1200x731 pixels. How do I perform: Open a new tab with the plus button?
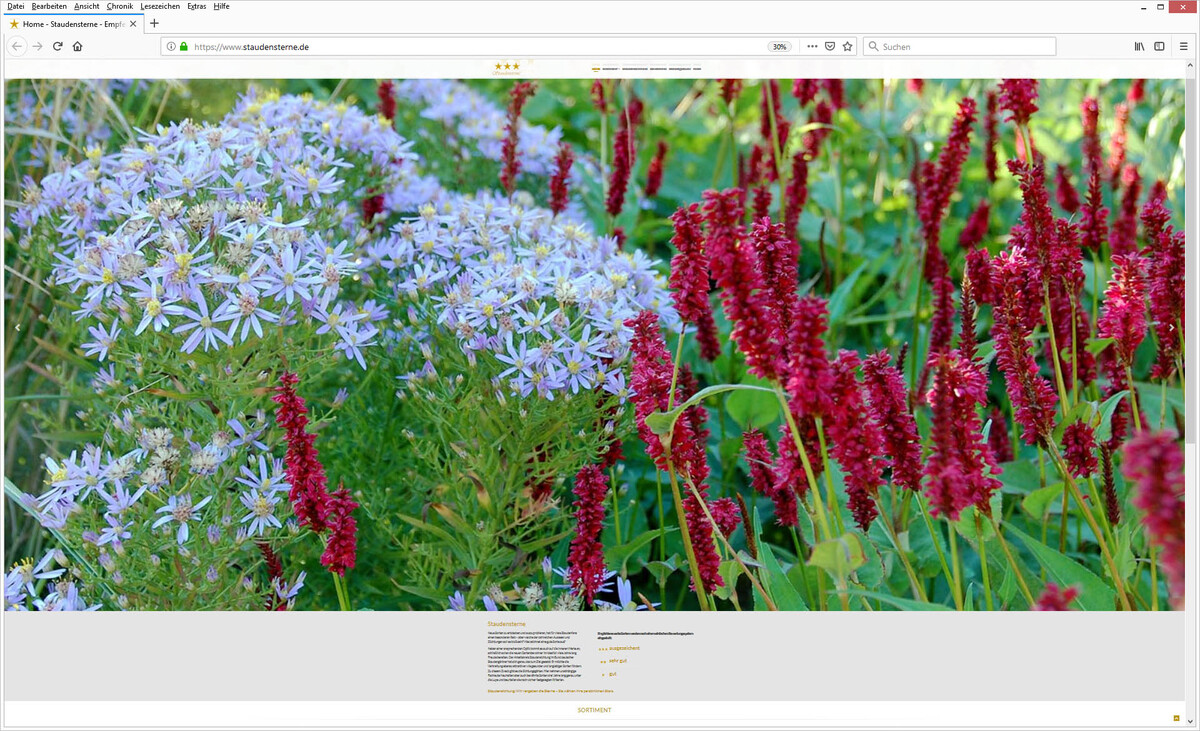coord(154,23)
